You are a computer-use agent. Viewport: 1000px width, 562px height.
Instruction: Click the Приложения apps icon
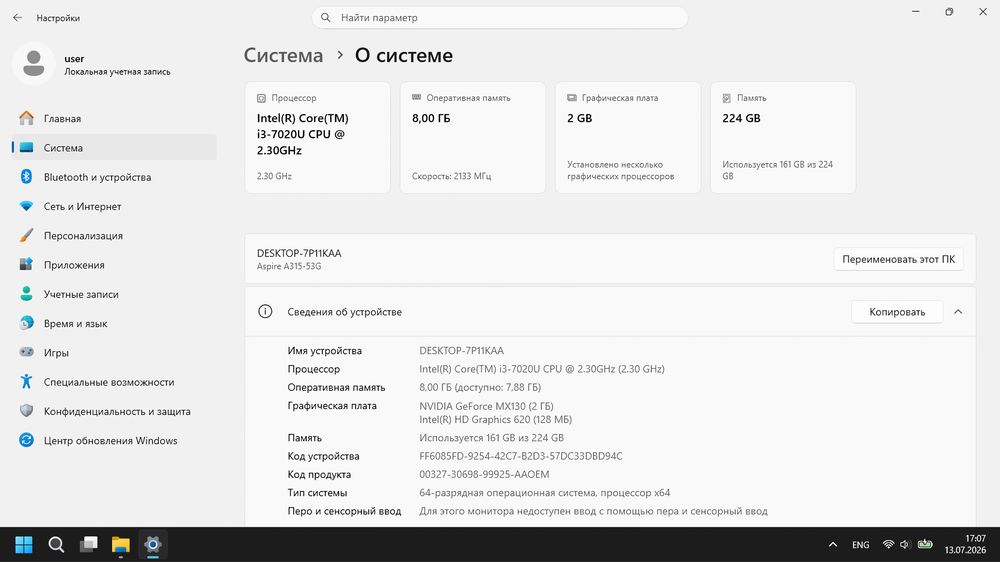pos(26,264)
